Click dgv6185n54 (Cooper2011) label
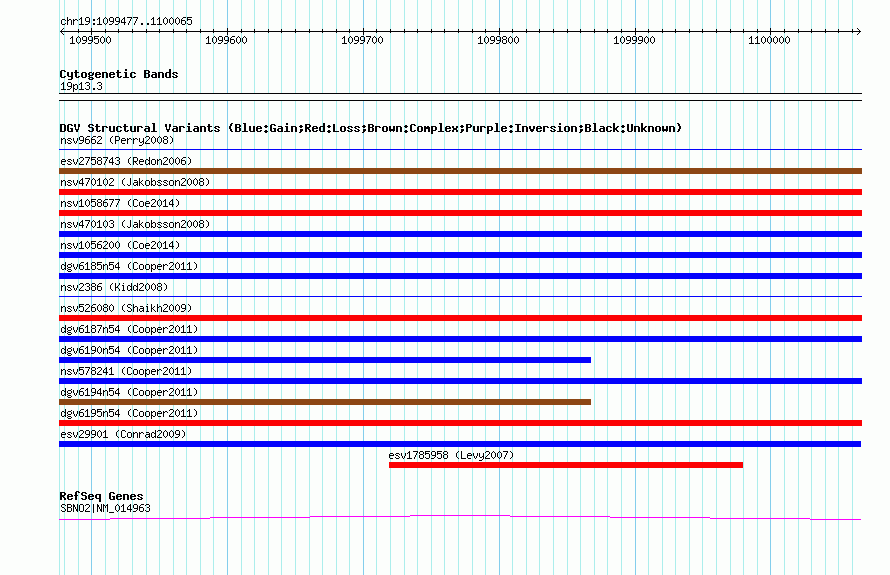The image size is (890, 575). point(129,266)
